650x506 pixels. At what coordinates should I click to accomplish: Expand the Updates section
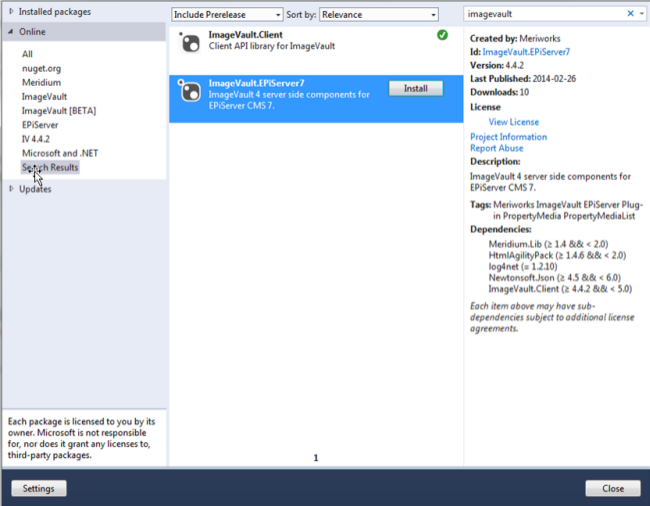tap(12, 189)
